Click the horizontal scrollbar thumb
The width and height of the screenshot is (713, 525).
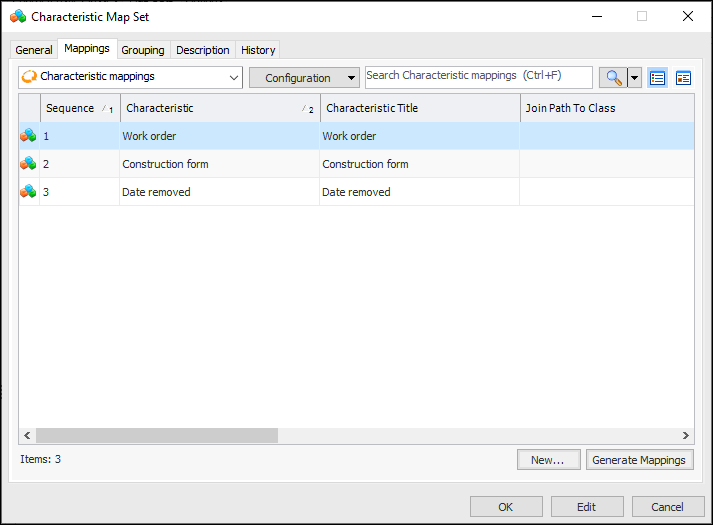156,436
